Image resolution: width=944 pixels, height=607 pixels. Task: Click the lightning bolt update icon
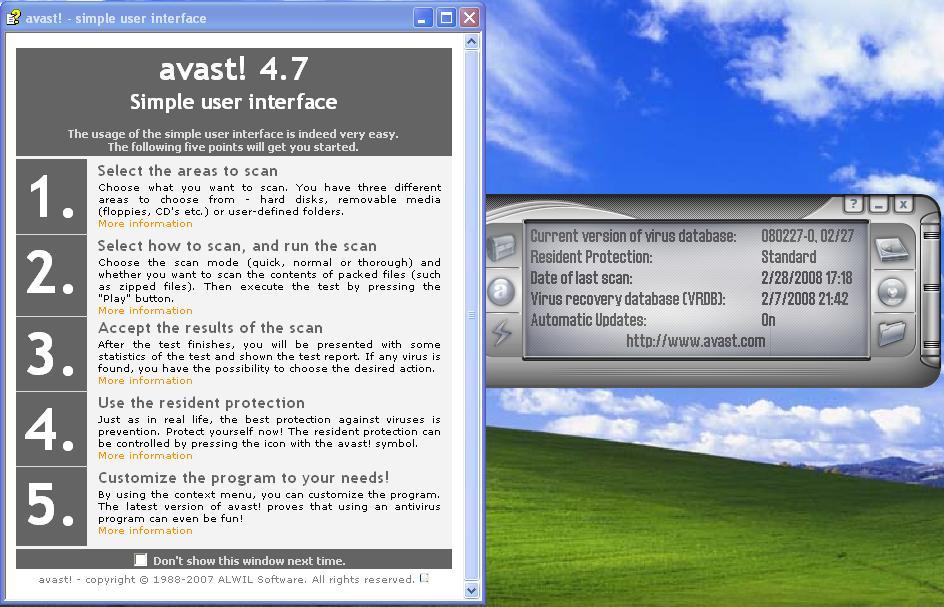tap(502, 332)
